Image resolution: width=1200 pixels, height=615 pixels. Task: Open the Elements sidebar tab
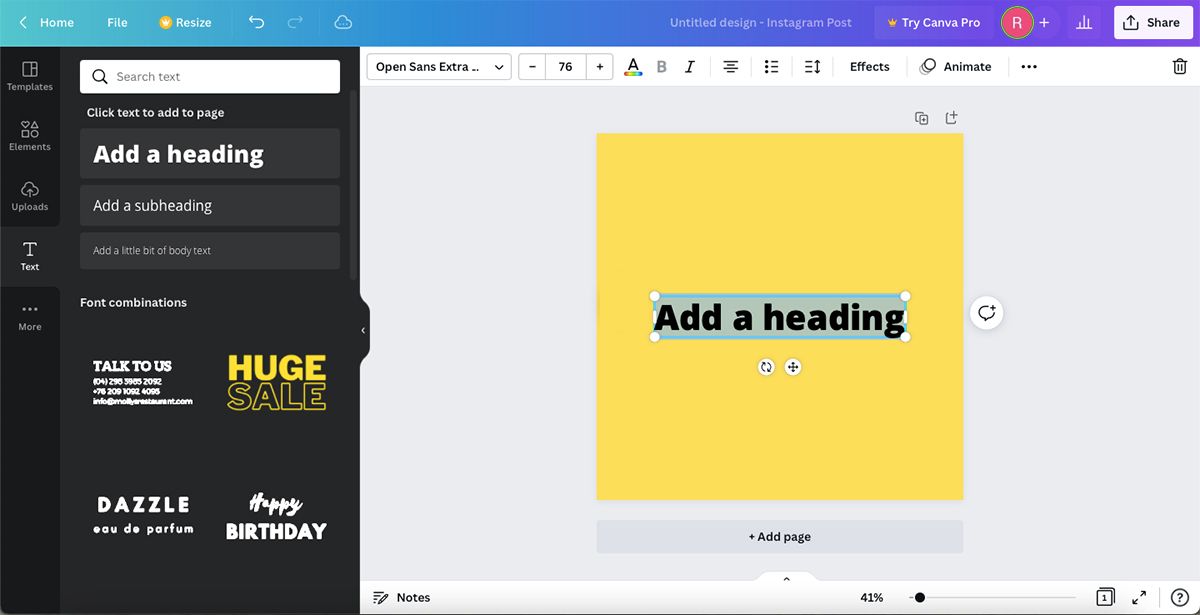30,136
